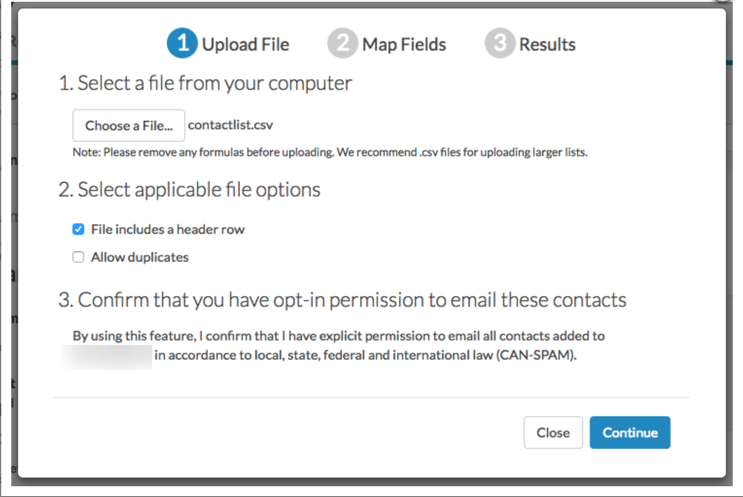Click the 'Allow duplicates' label text
The width and height of the screenshot is (743, 497).
click(x=140, y=257)
